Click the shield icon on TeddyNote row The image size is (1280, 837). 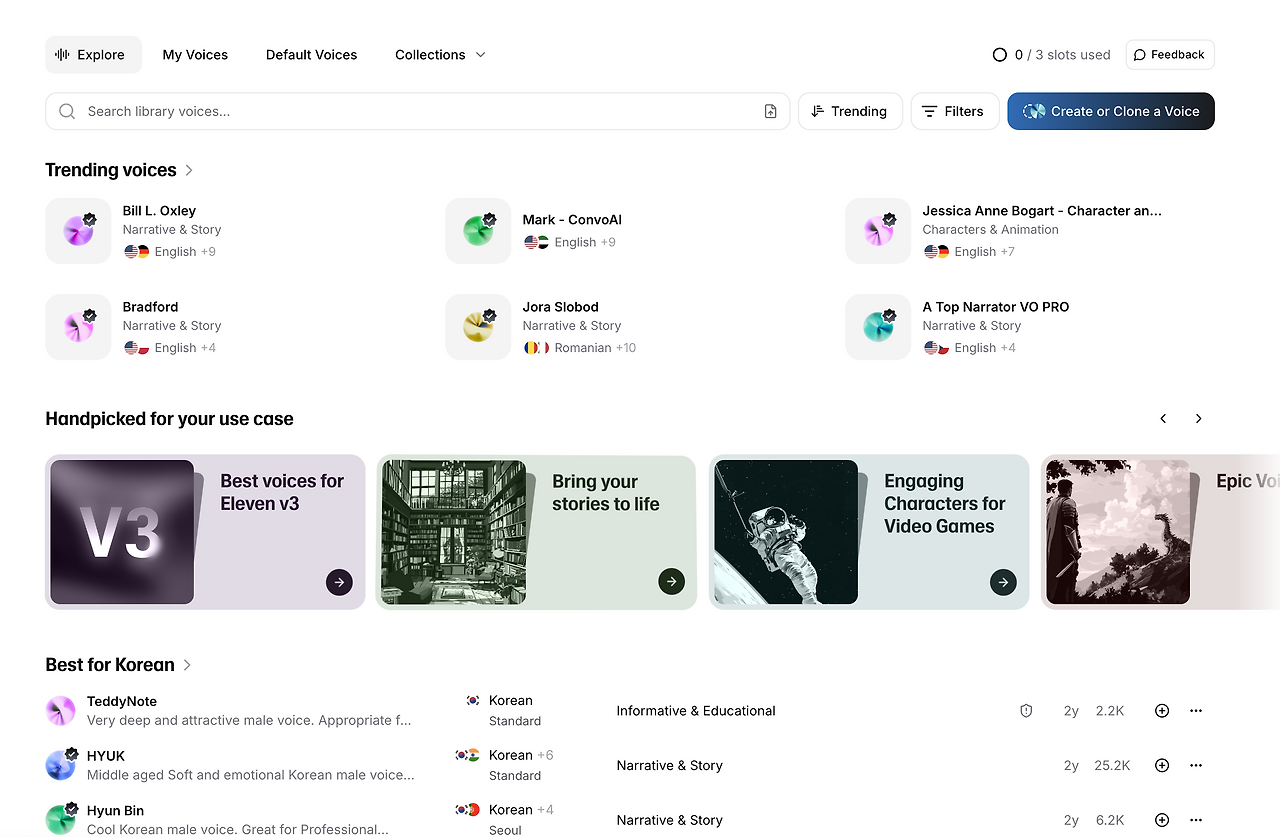click(1026, 711)
